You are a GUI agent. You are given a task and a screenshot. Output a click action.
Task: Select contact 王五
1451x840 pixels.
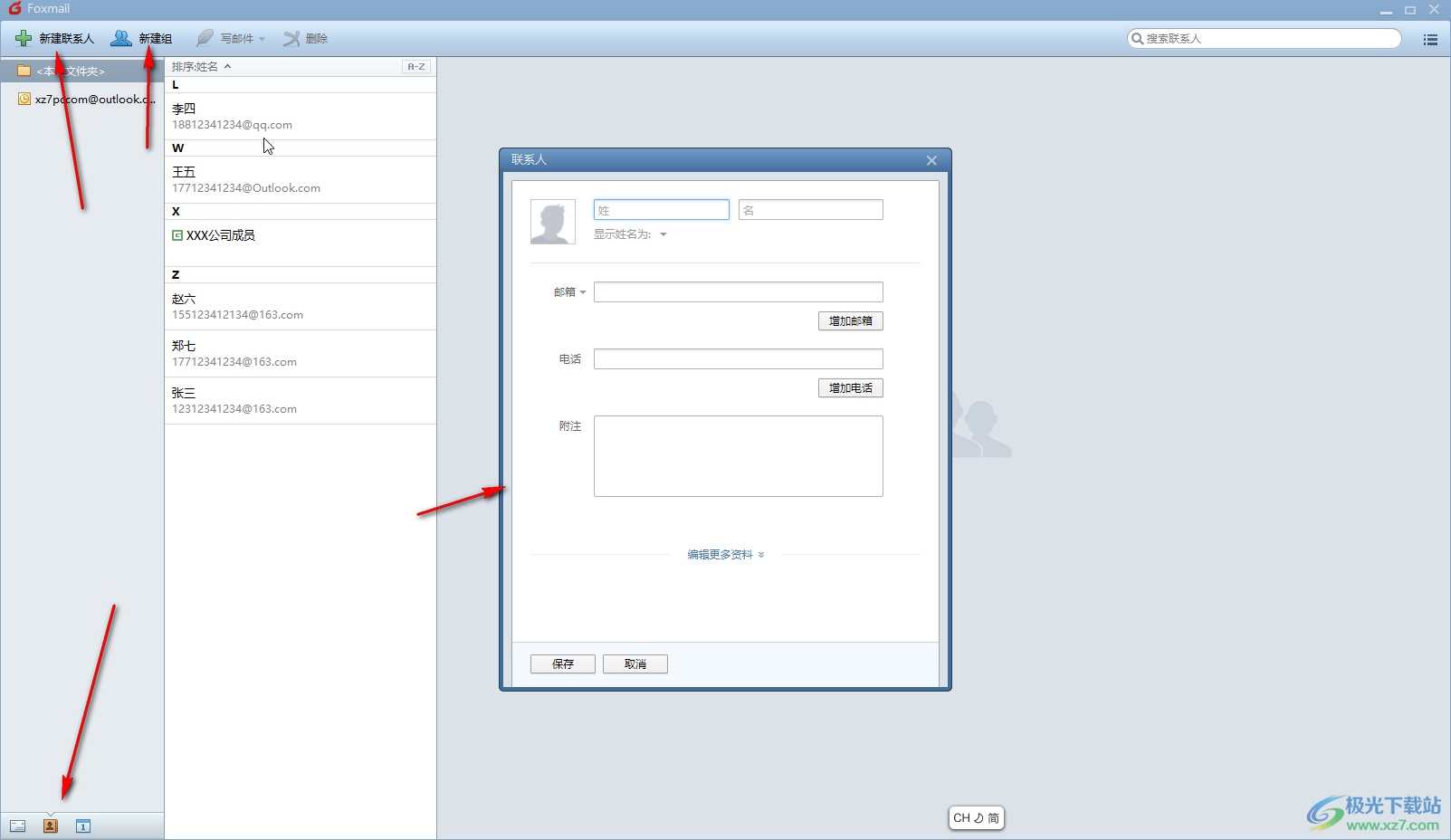click(x=301, y=180)
